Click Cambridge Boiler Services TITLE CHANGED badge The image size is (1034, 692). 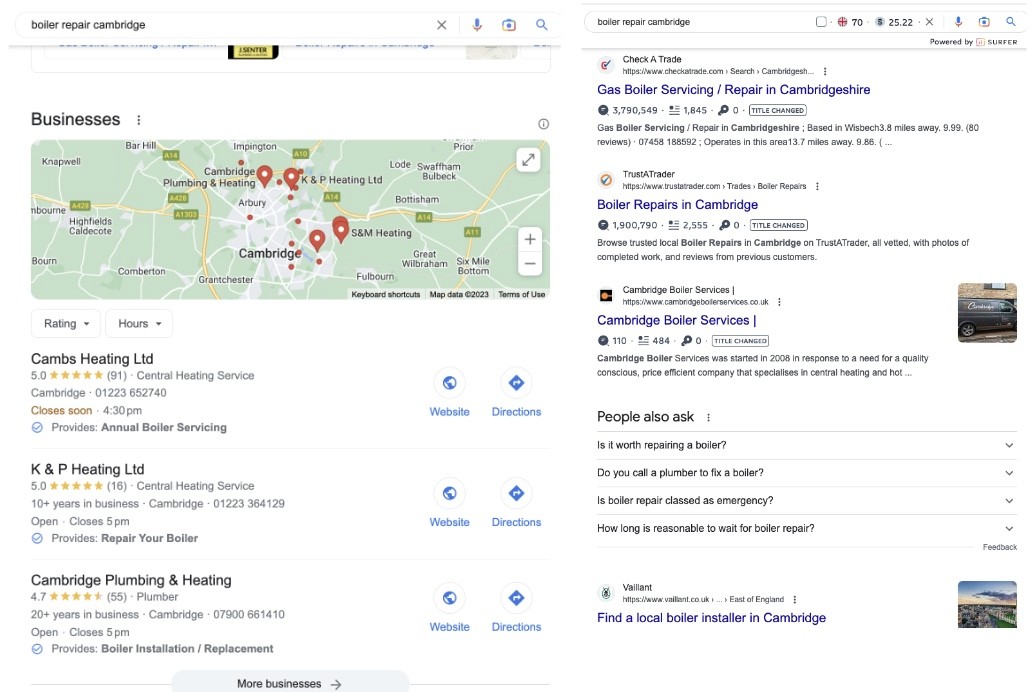coord(741,341)
